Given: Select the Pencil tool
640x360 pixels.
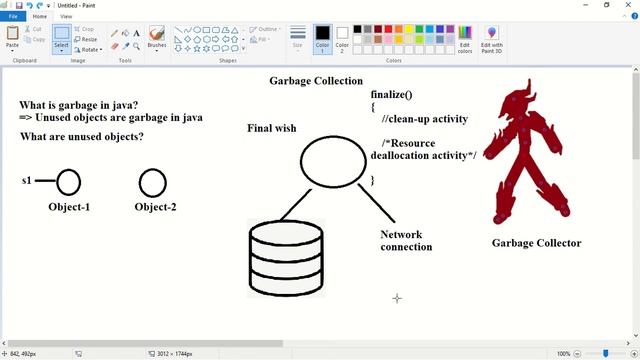Looking at the screenshot, I should [x=115, y=33].
